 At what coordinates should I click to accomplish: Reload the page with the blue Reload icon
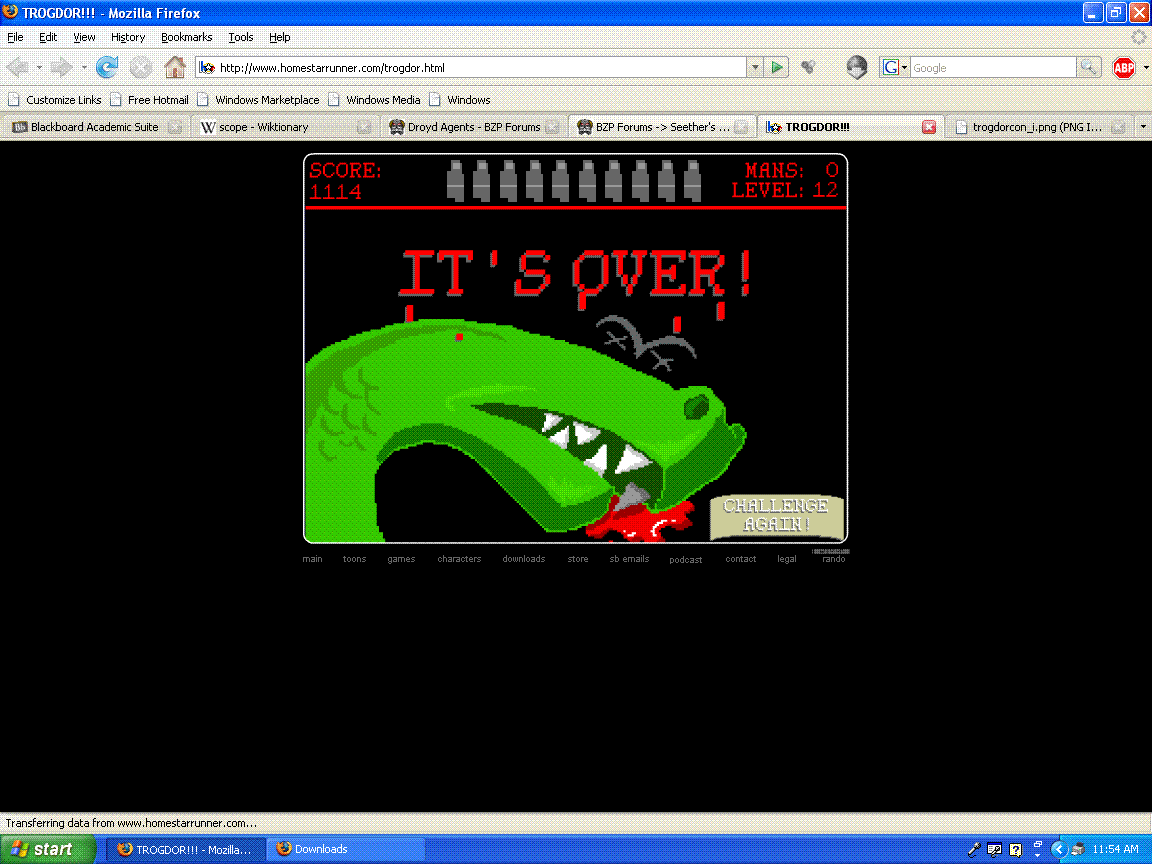(107, 68)
